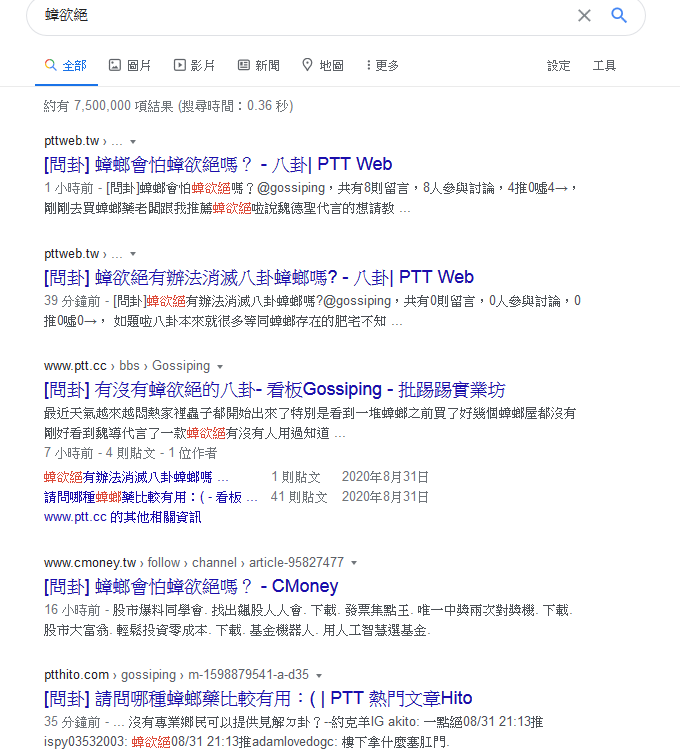Click the colored magnifier icon beside 全部
The height and width of the screenshot is (750, 680).
[50, 65]
